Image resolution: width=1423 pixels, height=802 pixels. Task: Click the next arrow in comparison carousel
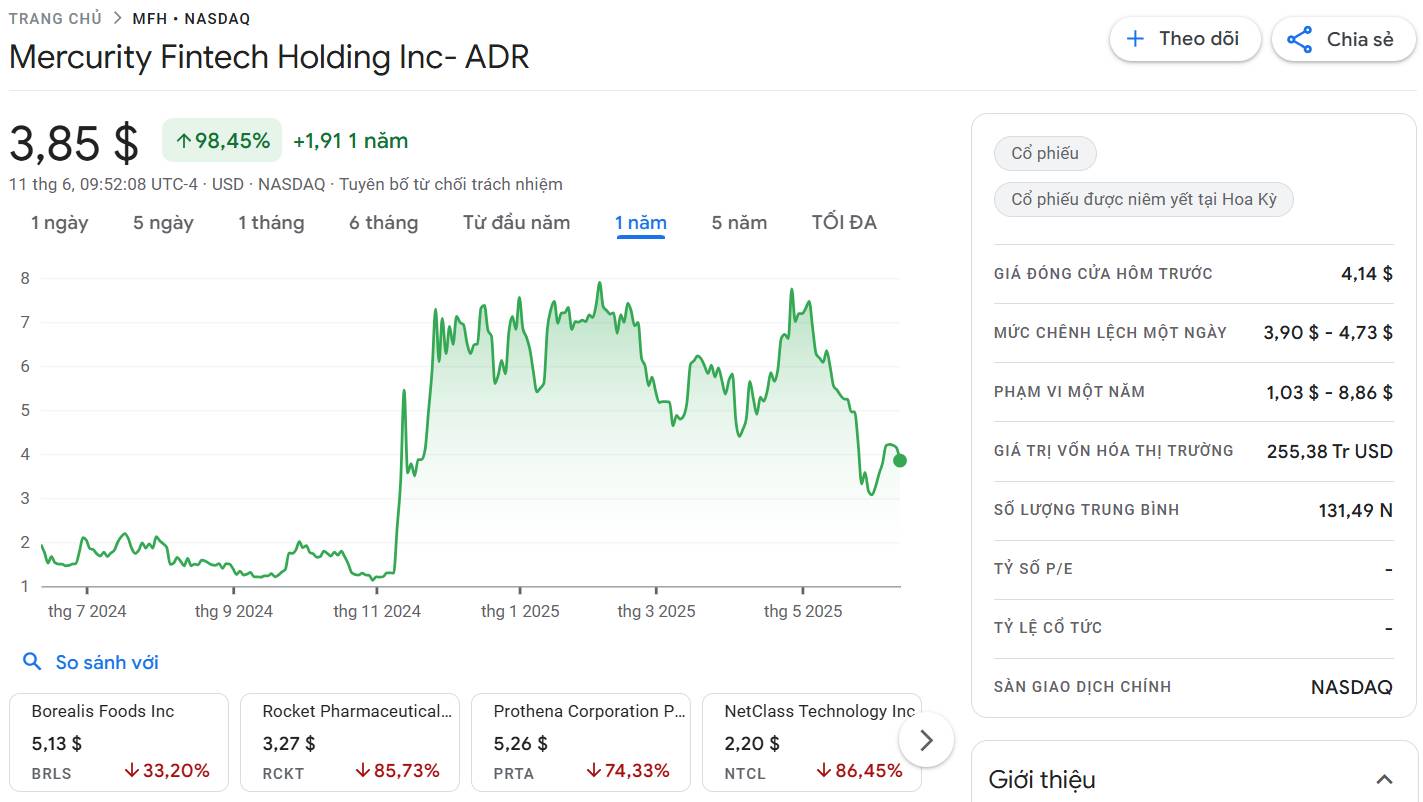coord(926,740)
